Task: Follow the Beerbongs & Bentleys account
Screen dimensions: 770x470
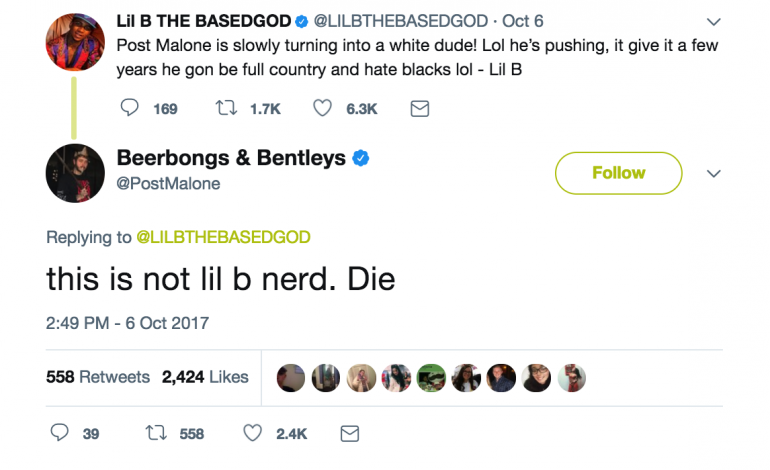Action: (x=618, y=173)
